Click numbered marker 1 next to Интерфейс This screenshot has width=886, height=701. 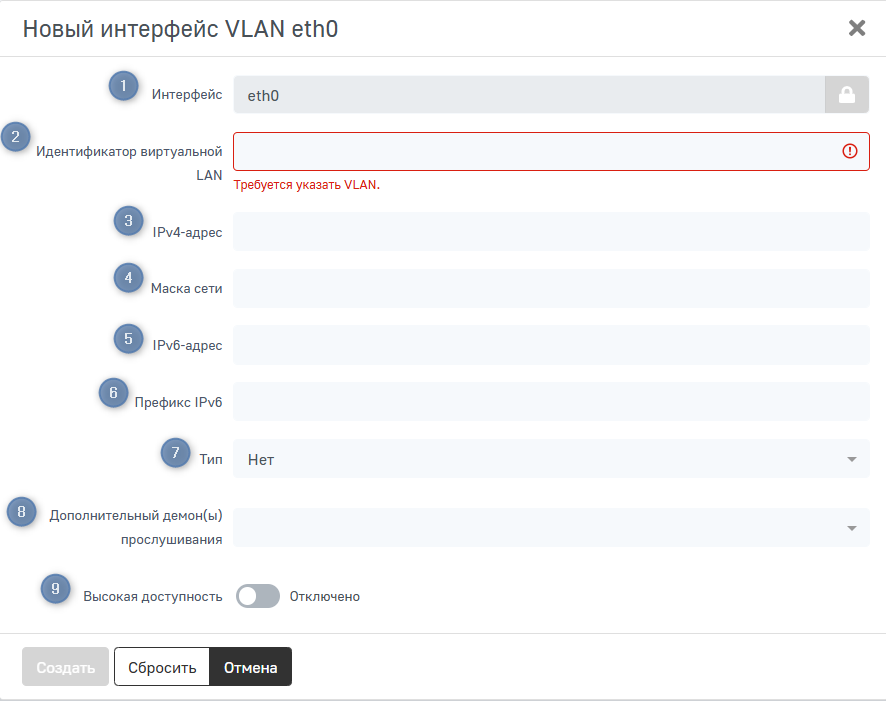pos(123,86)
